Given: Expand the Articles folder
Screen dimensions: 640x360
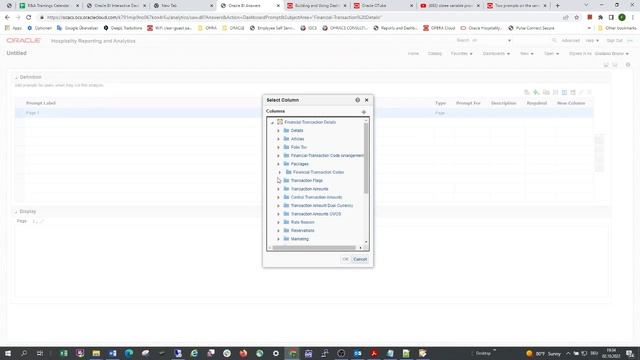Looking at the screenshot, I should point(279,139).
